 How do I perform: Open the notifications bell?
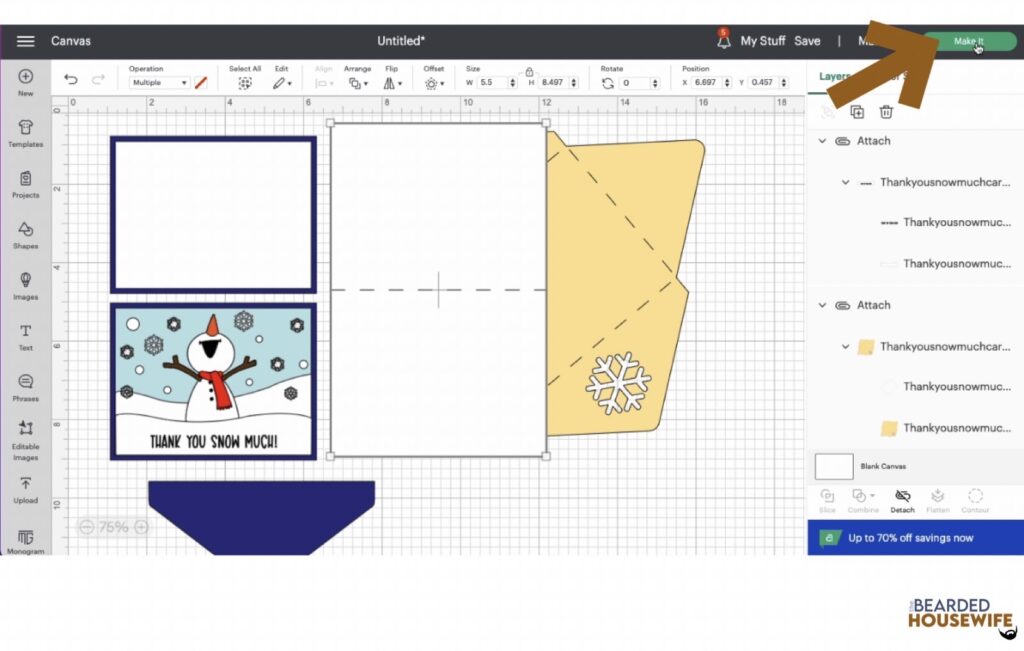[724, 40]
